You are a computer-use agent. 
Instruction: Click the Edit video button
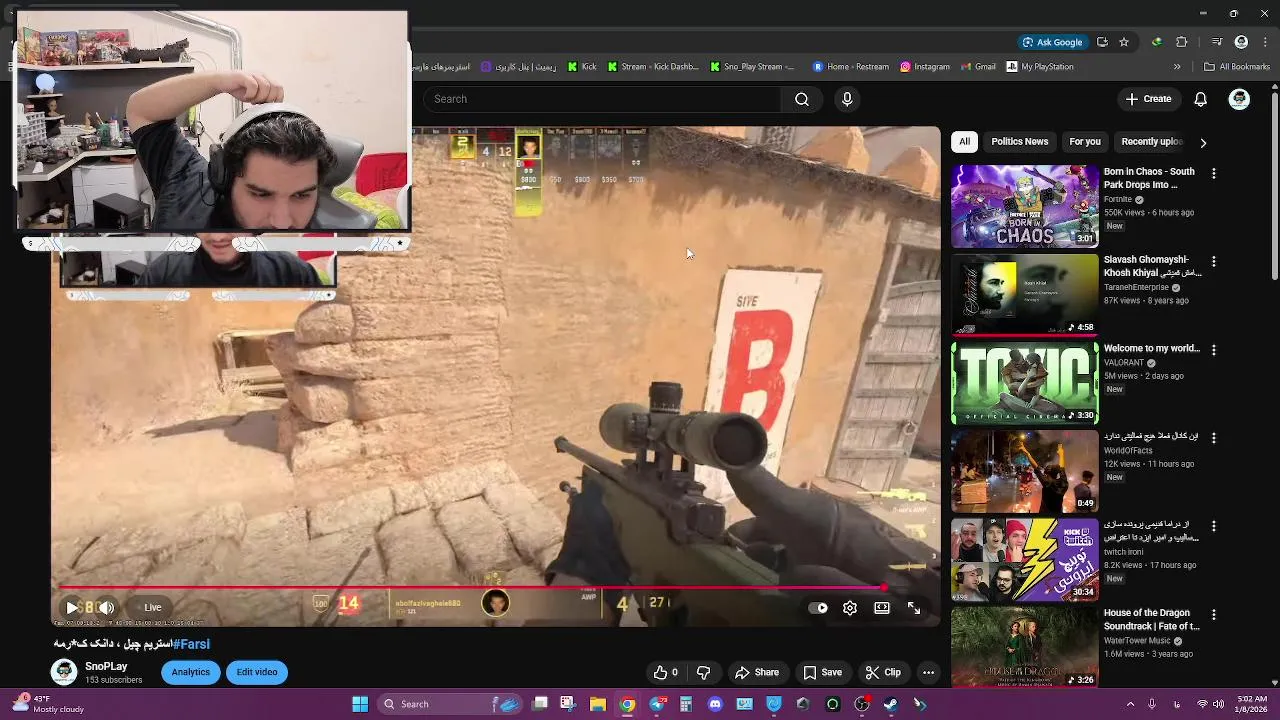tap(257, 672)
